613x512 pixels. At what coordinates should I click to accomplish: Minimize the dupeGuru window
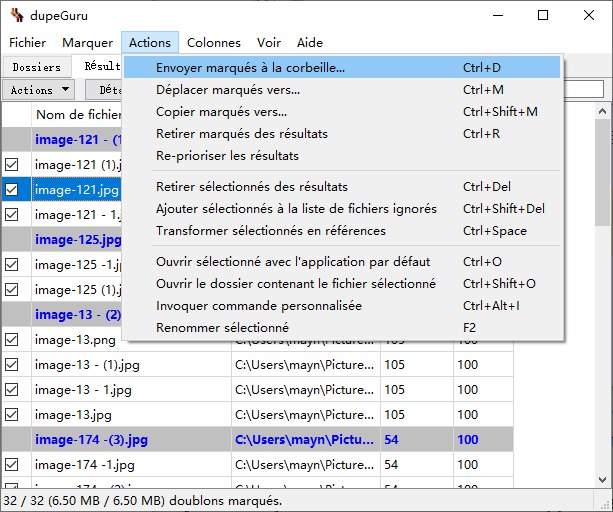coord(498,15)
